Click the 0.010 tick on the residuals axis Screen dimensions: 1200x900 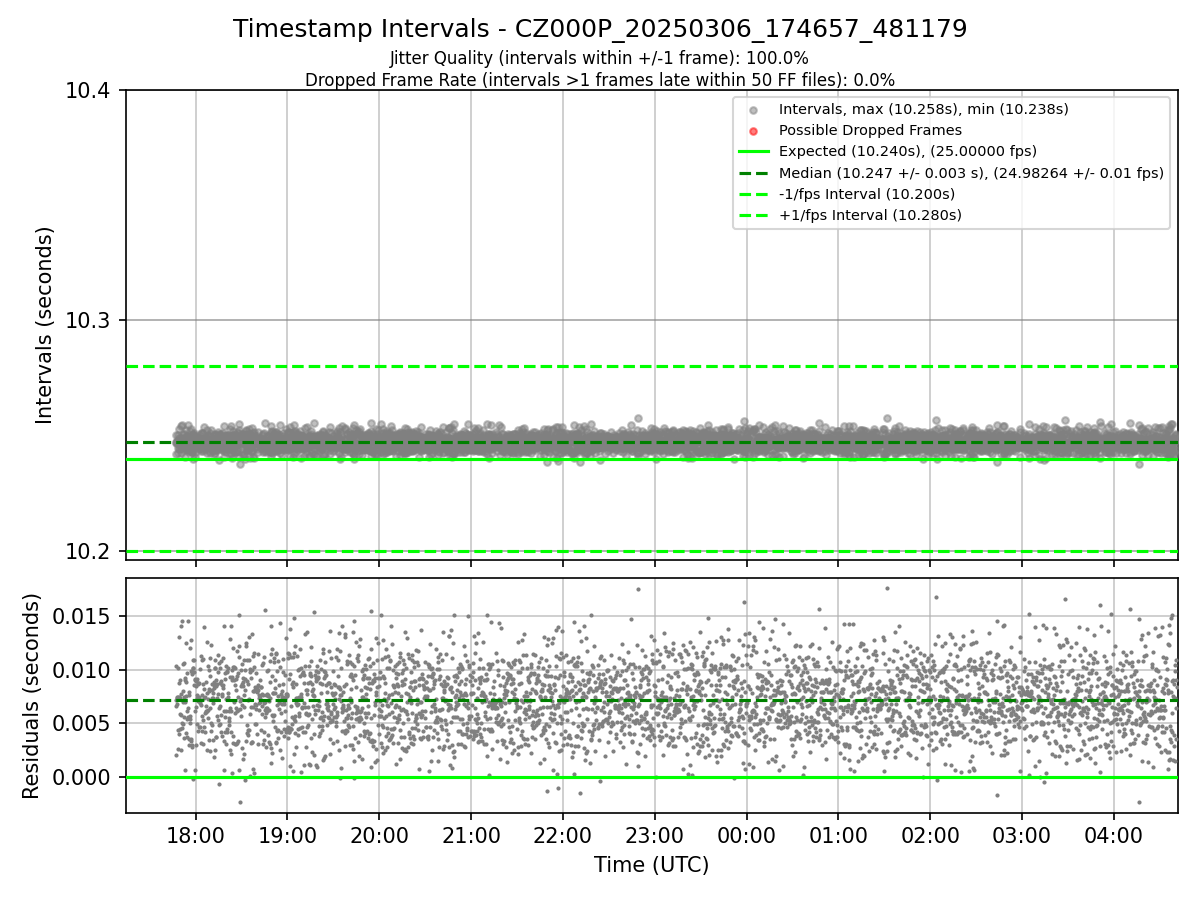coord(84,670)
